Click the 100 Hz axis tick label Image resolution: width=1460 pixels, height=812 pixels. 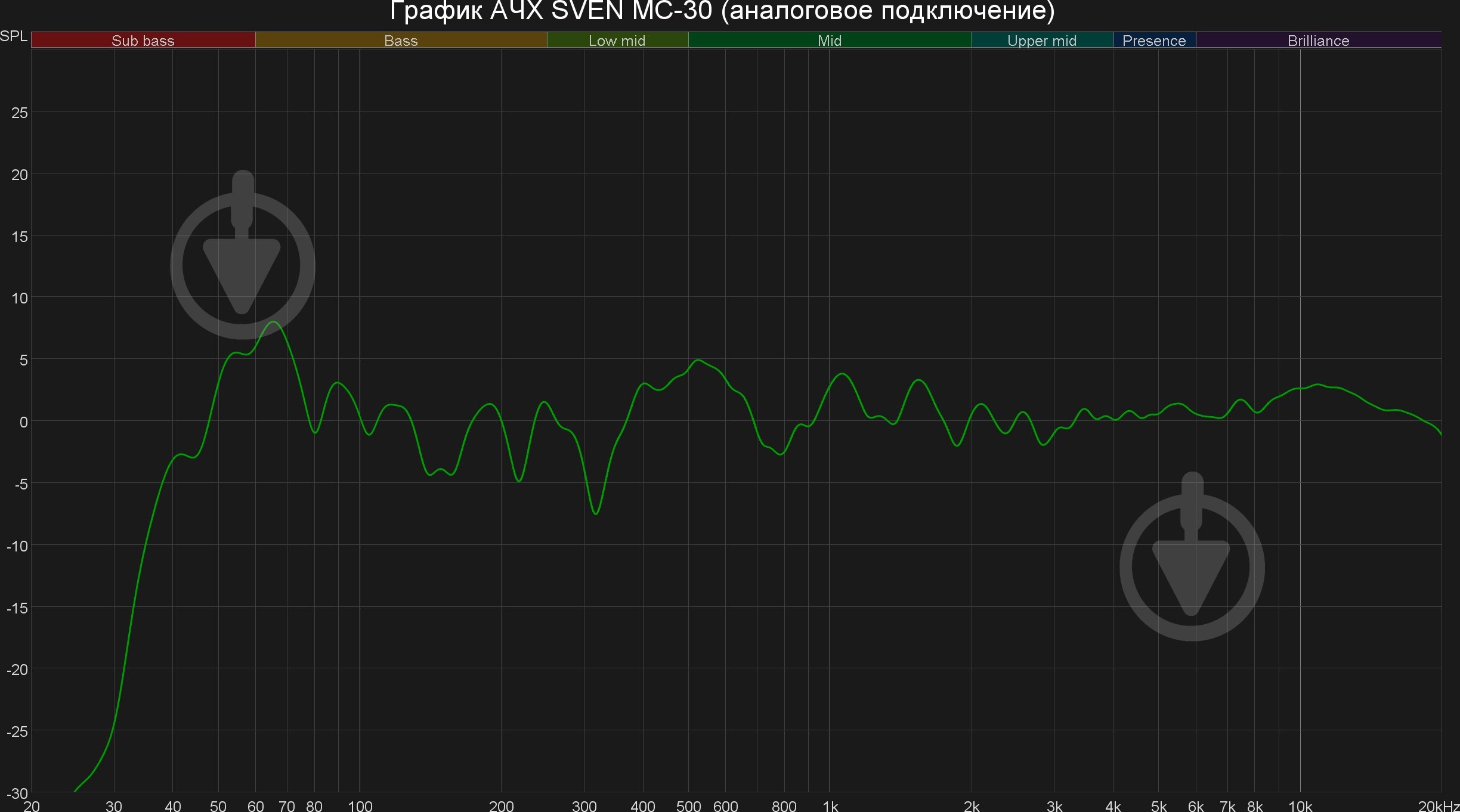[360, 806]
